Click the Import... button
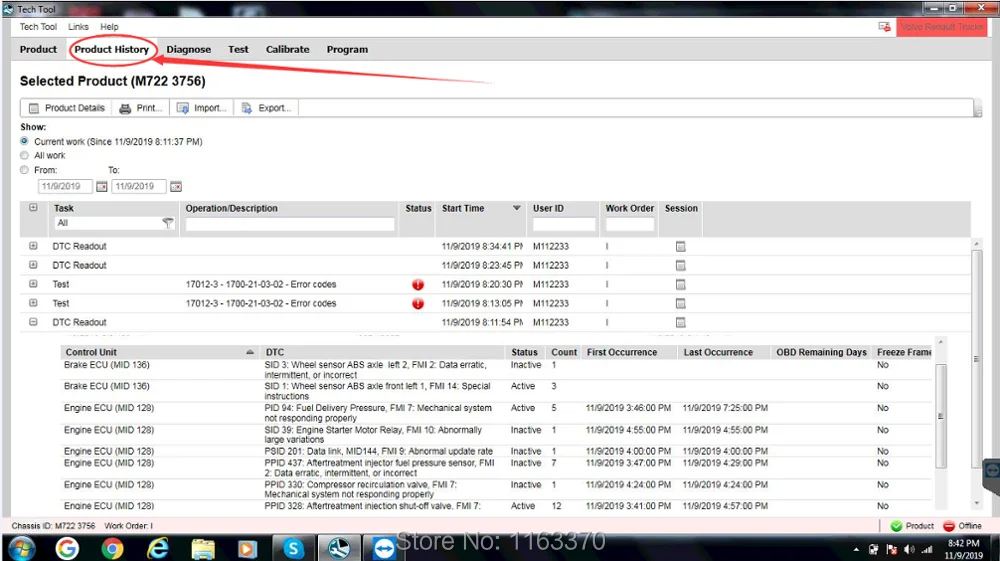 point(202,108)
